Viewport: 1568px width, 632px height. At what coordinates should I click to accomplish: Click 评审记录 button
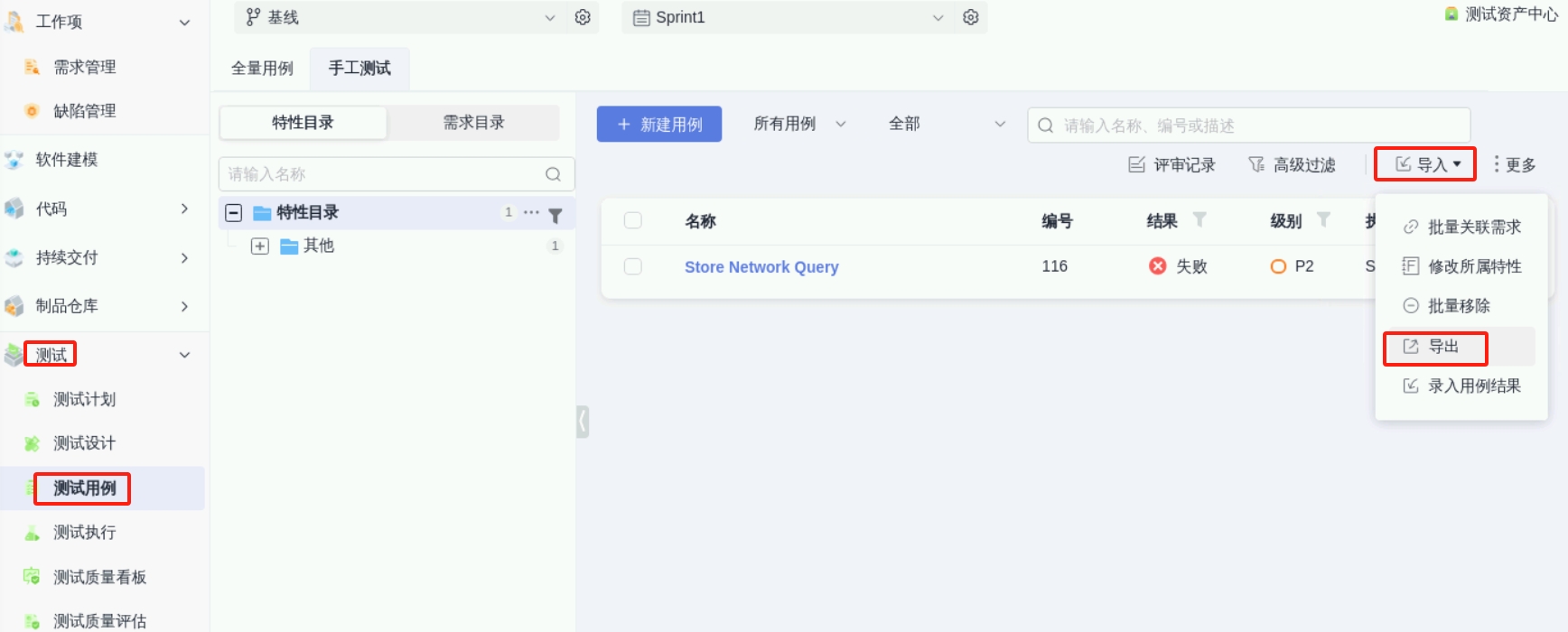pyautogui.click(x=1172, y=164)
